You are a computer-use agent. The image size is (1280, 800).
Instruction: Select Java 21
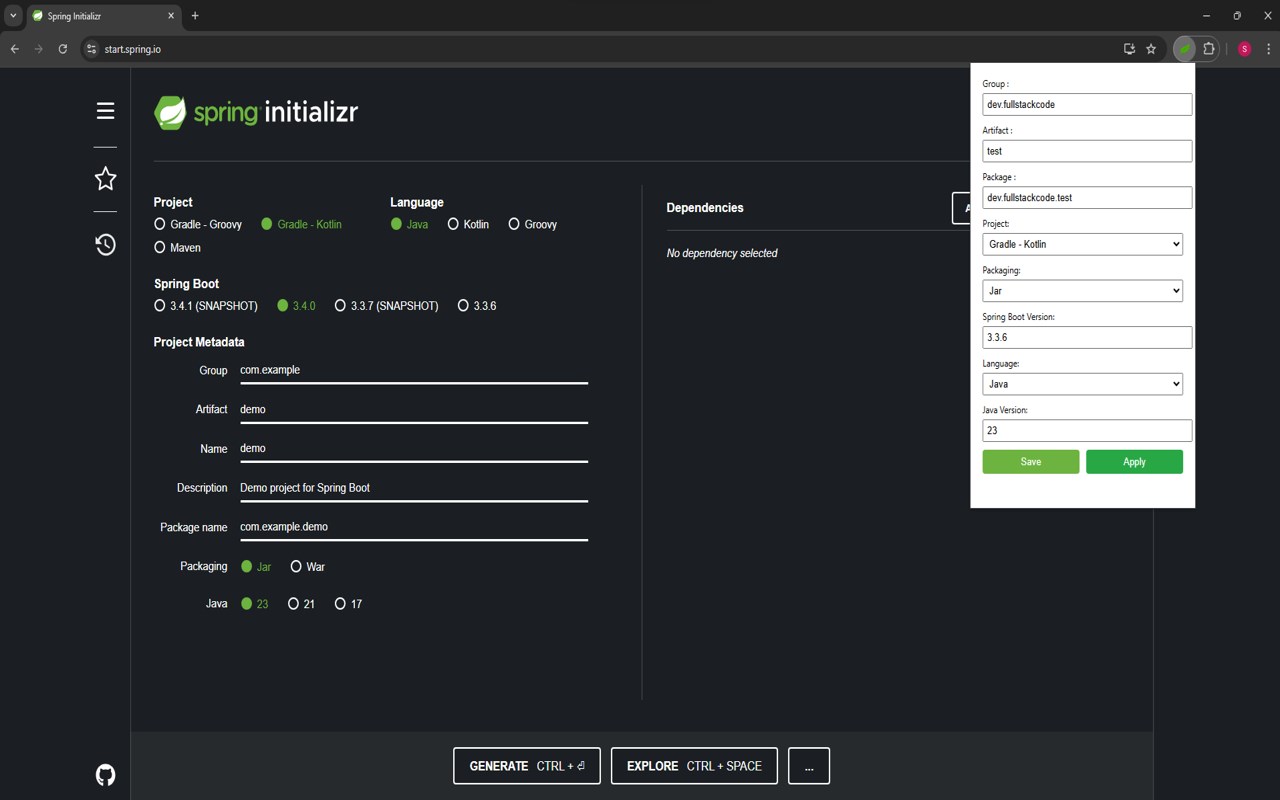[301, 604]
